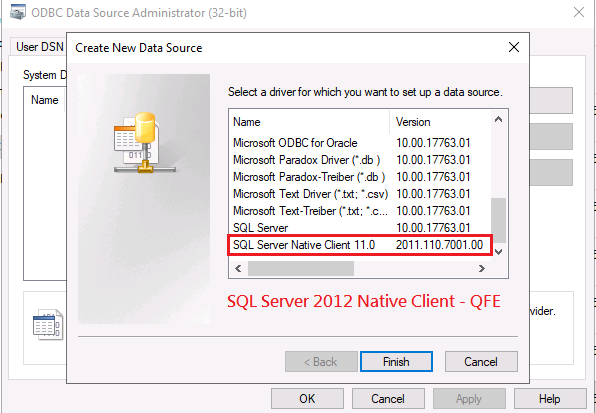Click Finish in Create New Data Source

(396, 361)
